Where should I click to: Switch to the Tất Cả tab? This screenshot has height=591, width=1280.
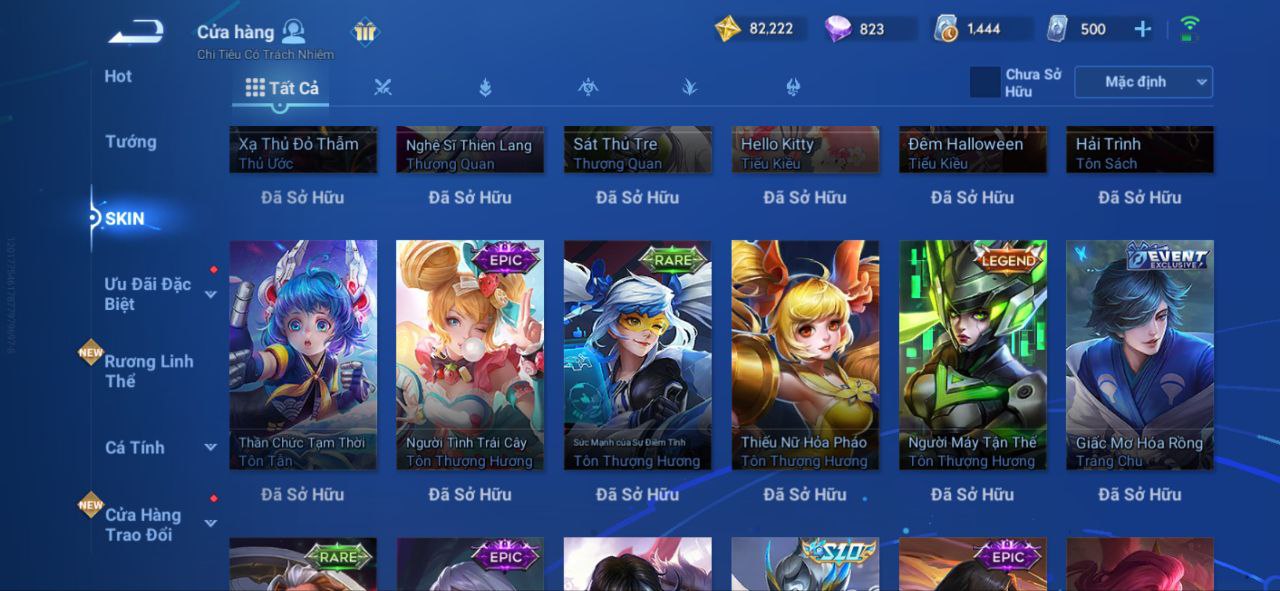pyautogui.click(x=282, y=88)
